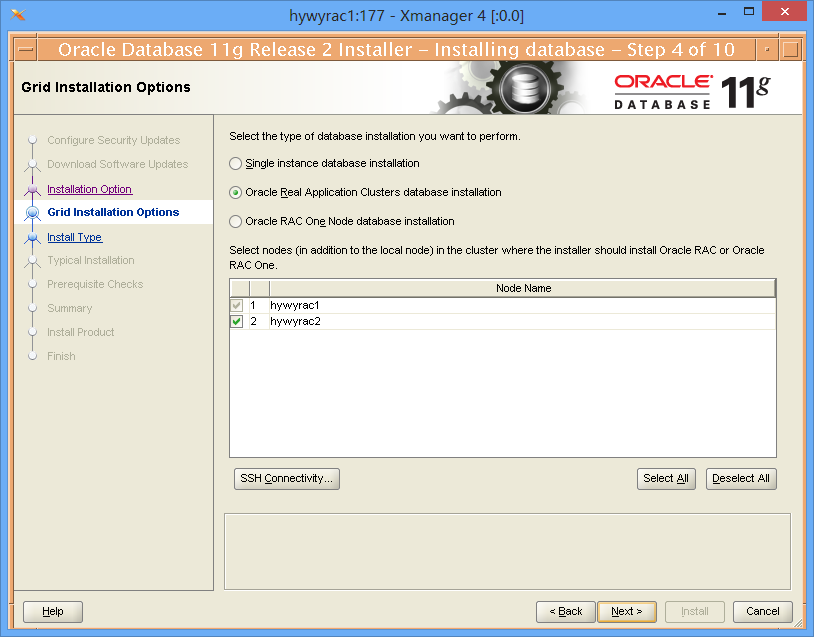Viewport: 814px width, 637px height.
Task: Click Typical Installation step label
Action: click(91, 260)
